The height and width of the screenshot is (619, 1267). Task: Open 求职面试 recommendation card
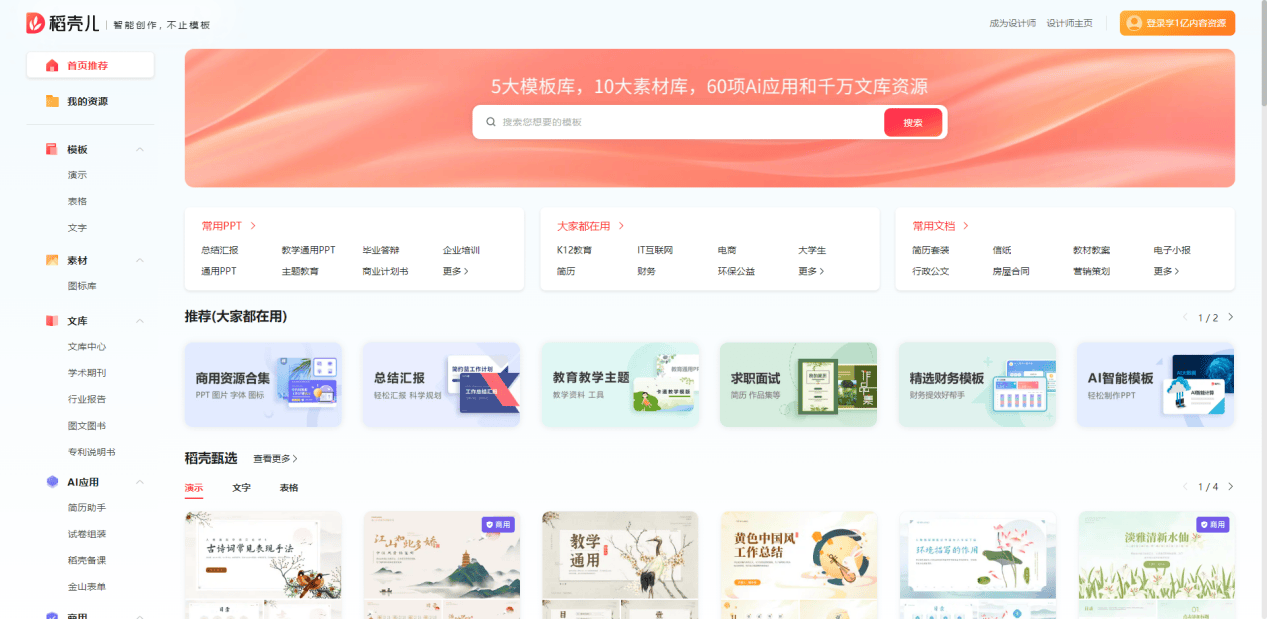(798, 385)
